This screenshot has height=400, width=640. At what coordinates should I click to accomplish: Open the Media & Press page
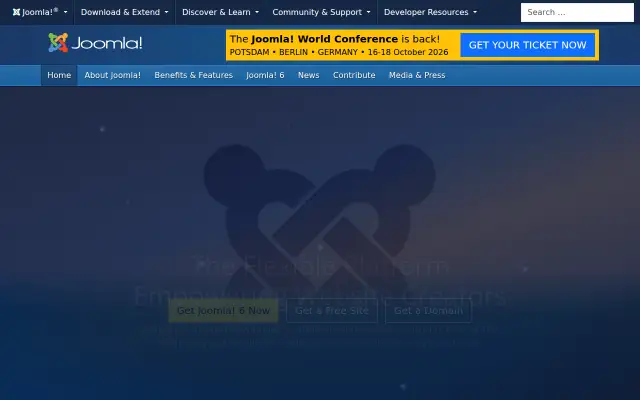coord(417,75)
